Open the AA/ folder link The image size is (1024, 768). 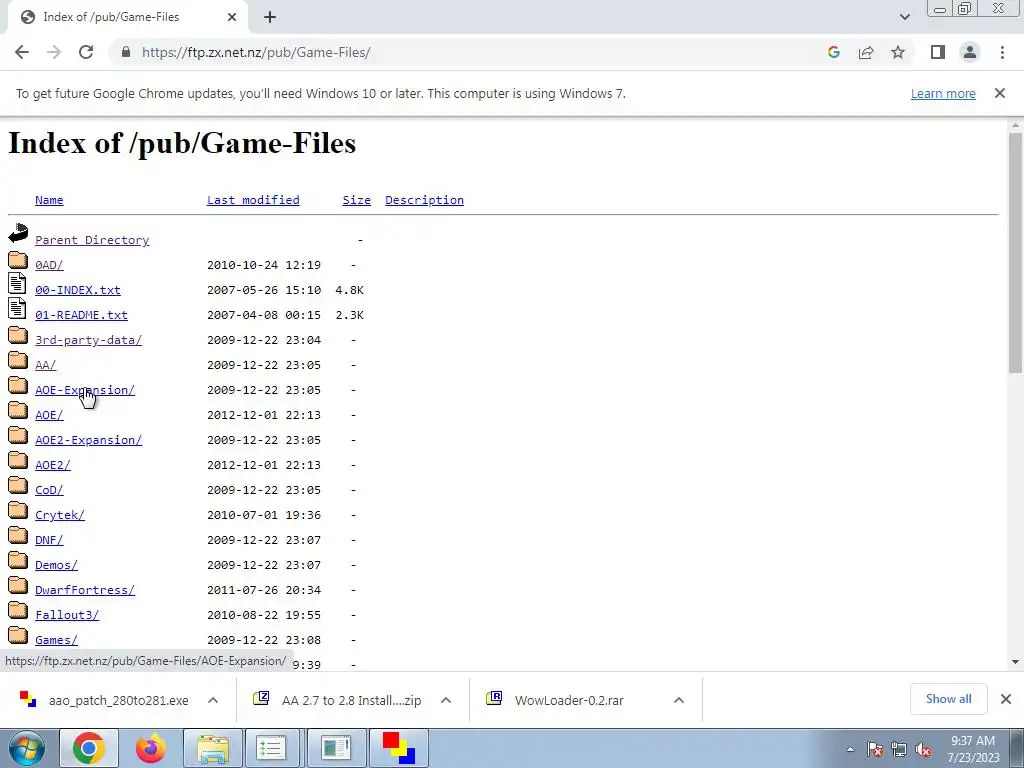pos(46,364)
